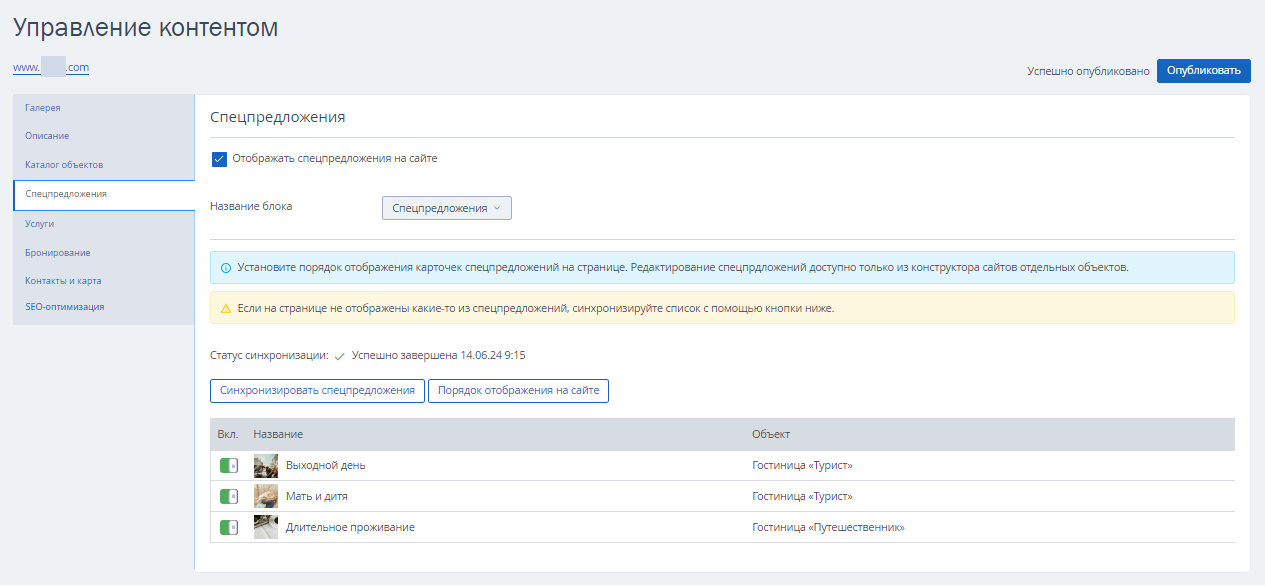Image resolution: width=1265 pixels, height=586 pixels.
Task: Toggle off the Выходной день offer switch
Action: (229, 466)
